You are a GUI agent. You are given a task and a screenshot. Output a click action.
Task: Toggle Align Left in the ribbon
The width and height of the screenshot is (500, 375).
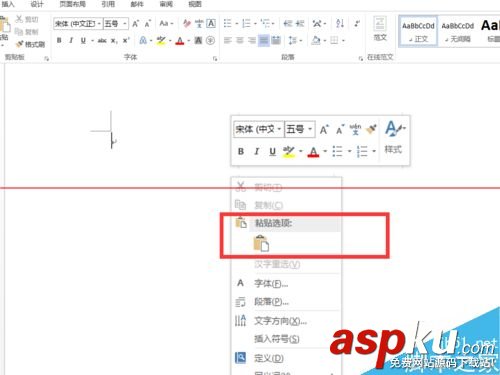pyautogui.click(x=228, y=41)
